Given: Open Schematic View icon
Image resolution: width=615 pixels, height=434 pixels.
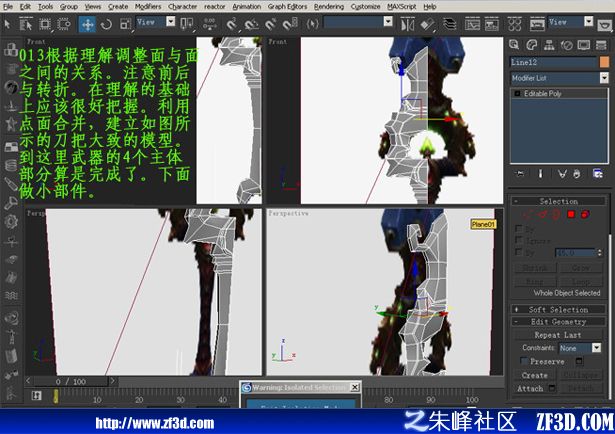Looking at the screenshot, I should [x=491, y=24].
